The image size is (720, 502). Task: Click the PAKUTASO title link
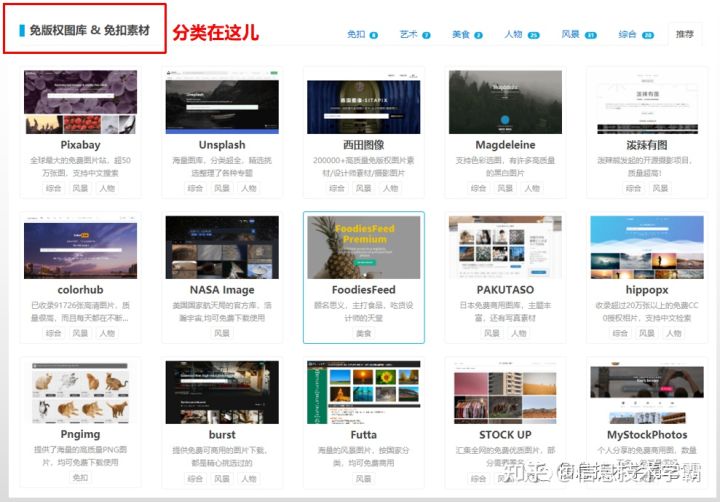(x=505, y=290)
